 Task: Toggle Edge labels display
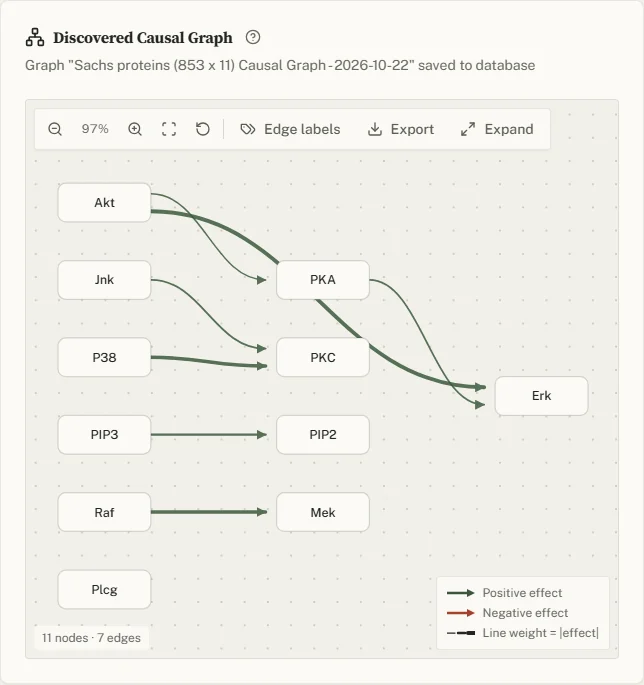pyautogui.click(x=290, y=129)
